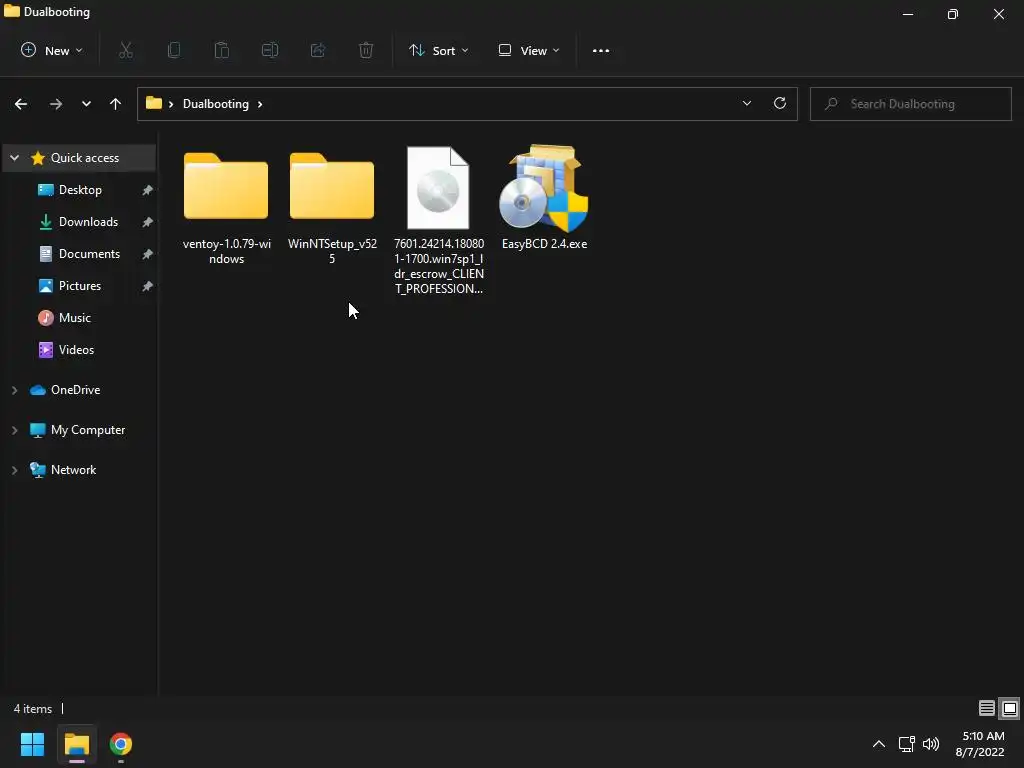
Task: Refresh the Dualbooting folder view
Action: tap(780, 103)
